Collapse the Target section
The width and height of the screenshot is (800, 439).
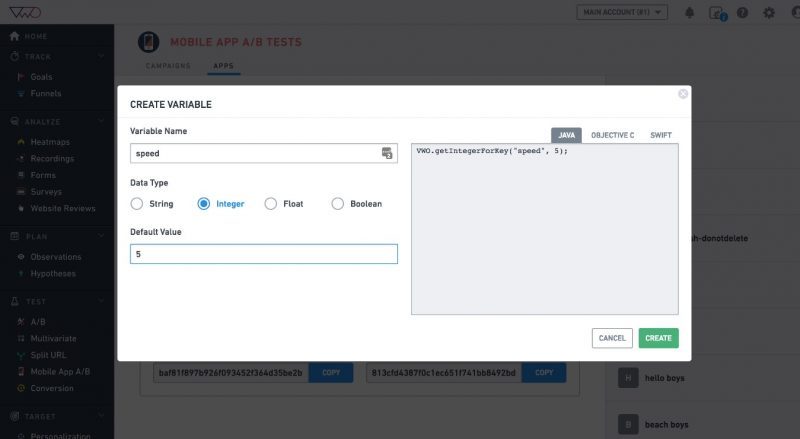tap(101, 417)
